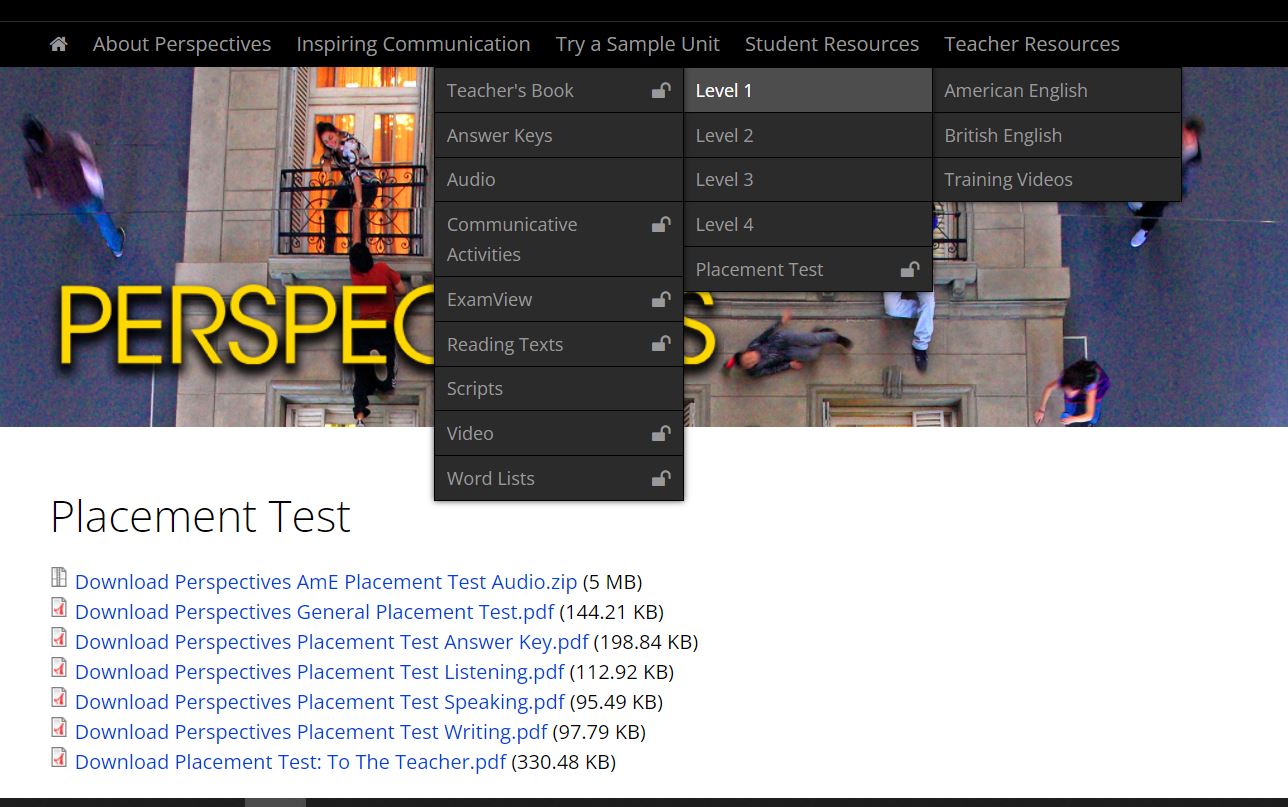Click the Home icon in navigation bar
Image resolution: width=1288 pixels, height=807 pixels.
59,44
